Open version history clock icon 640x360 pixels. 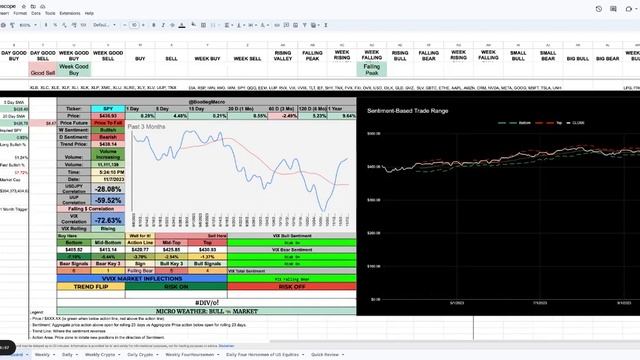[598, 9]
